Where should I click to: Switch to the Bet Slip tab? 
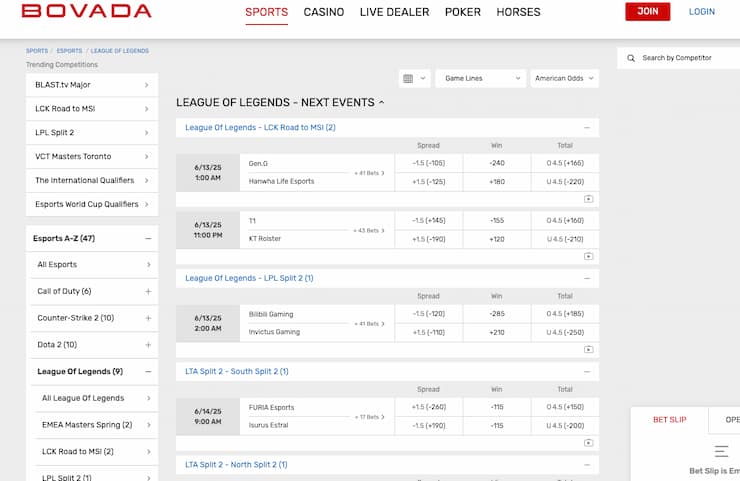[x=669, y=420]
